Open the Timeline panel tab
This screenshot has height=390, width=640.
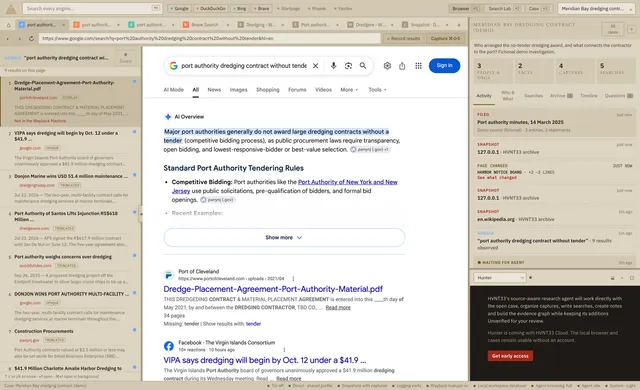coord(589,95)
